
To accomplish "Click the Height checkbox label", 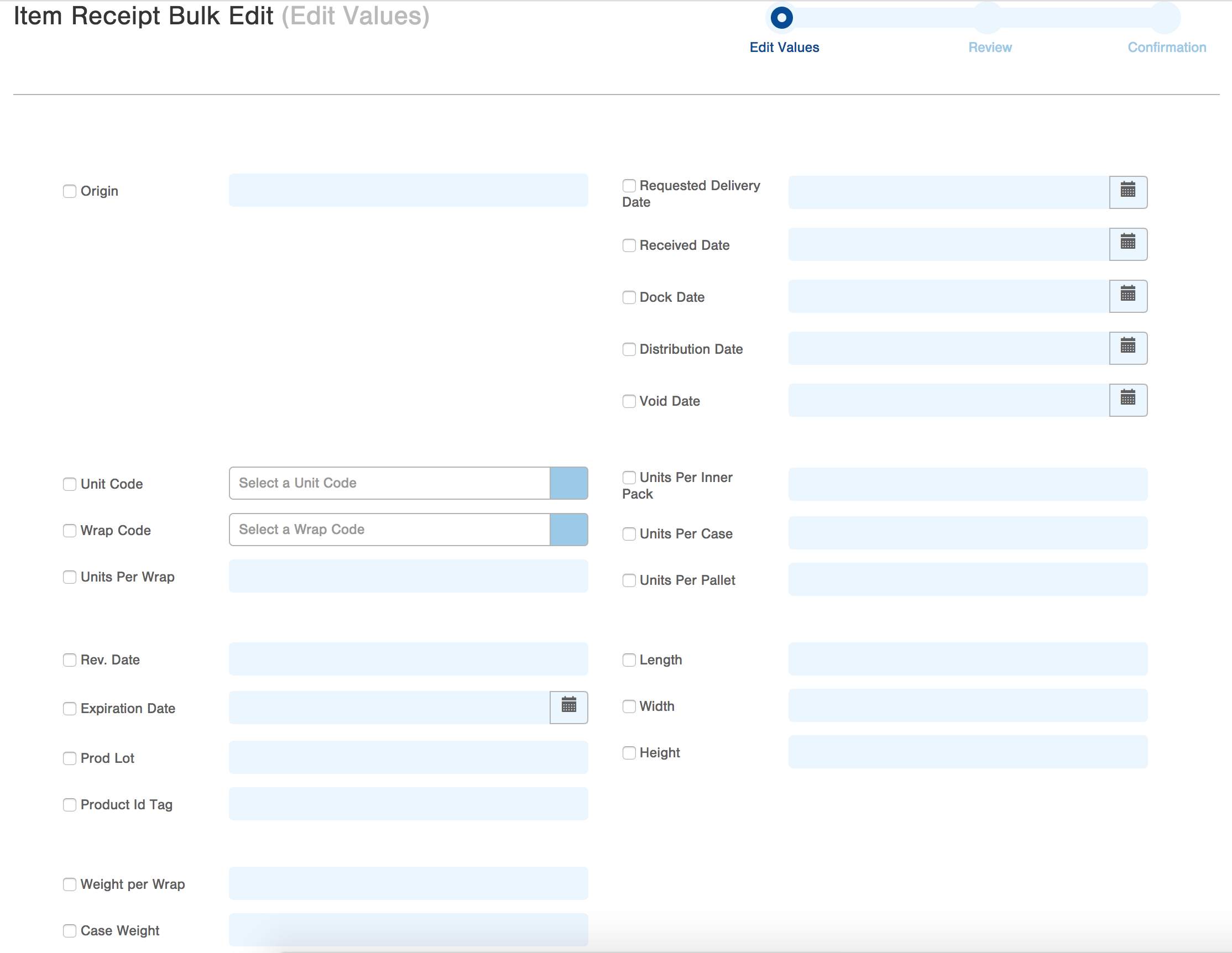I will coord(659,752).
